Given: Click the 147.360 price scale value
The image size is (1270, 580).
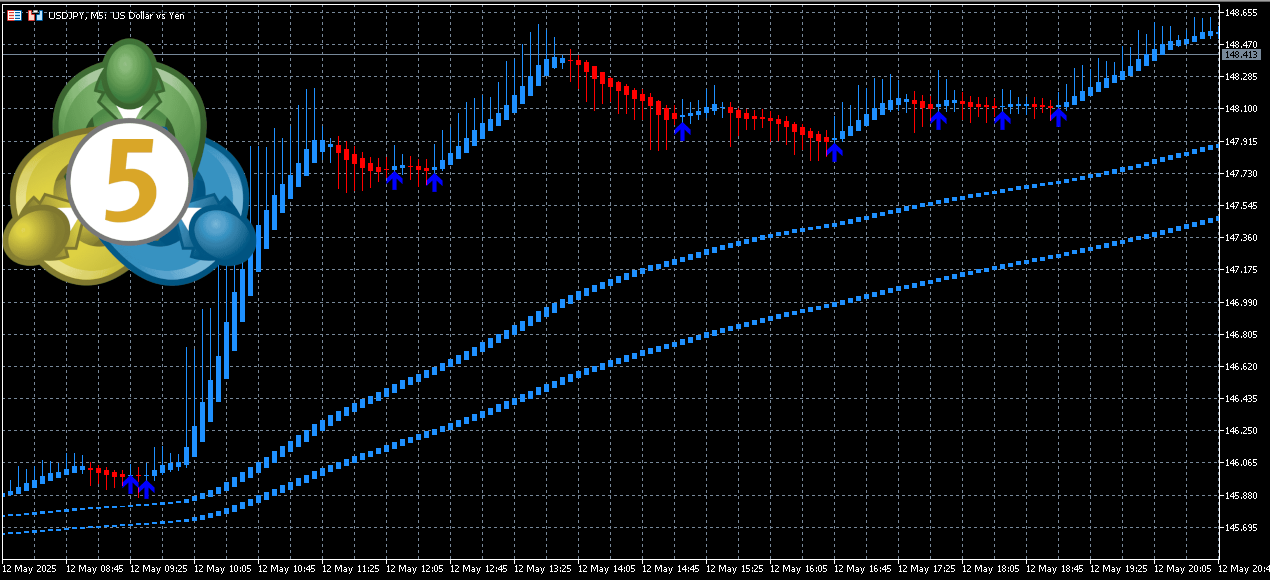Looking at the screenshot, I should (x=1241, y=238).
